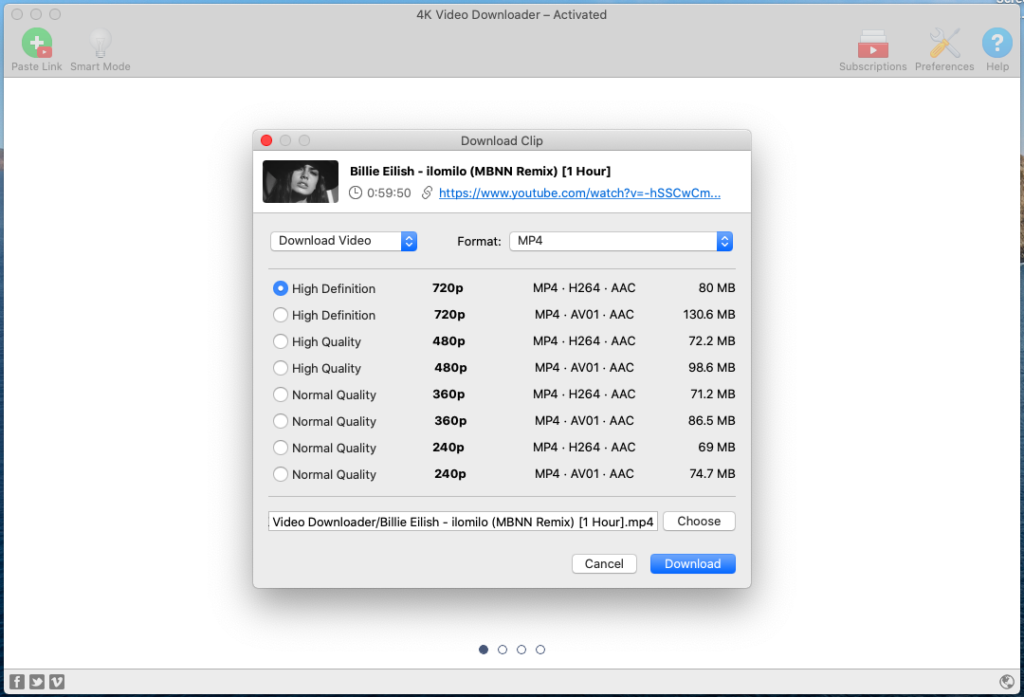Cancel the download dialog

[604, 563]
